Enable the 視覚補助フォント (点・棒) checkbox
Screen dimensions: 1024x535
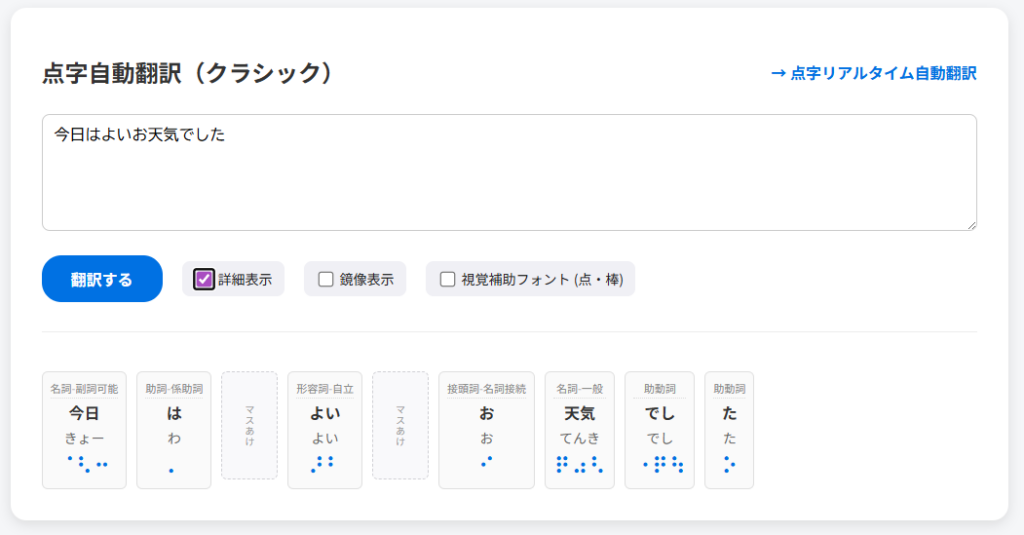coord(448,279)
